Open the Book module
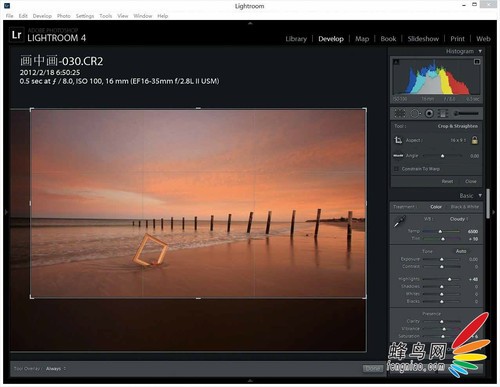The width and height of the screenshot is (500, 387). pyautogui.click(x=388, y=39)
